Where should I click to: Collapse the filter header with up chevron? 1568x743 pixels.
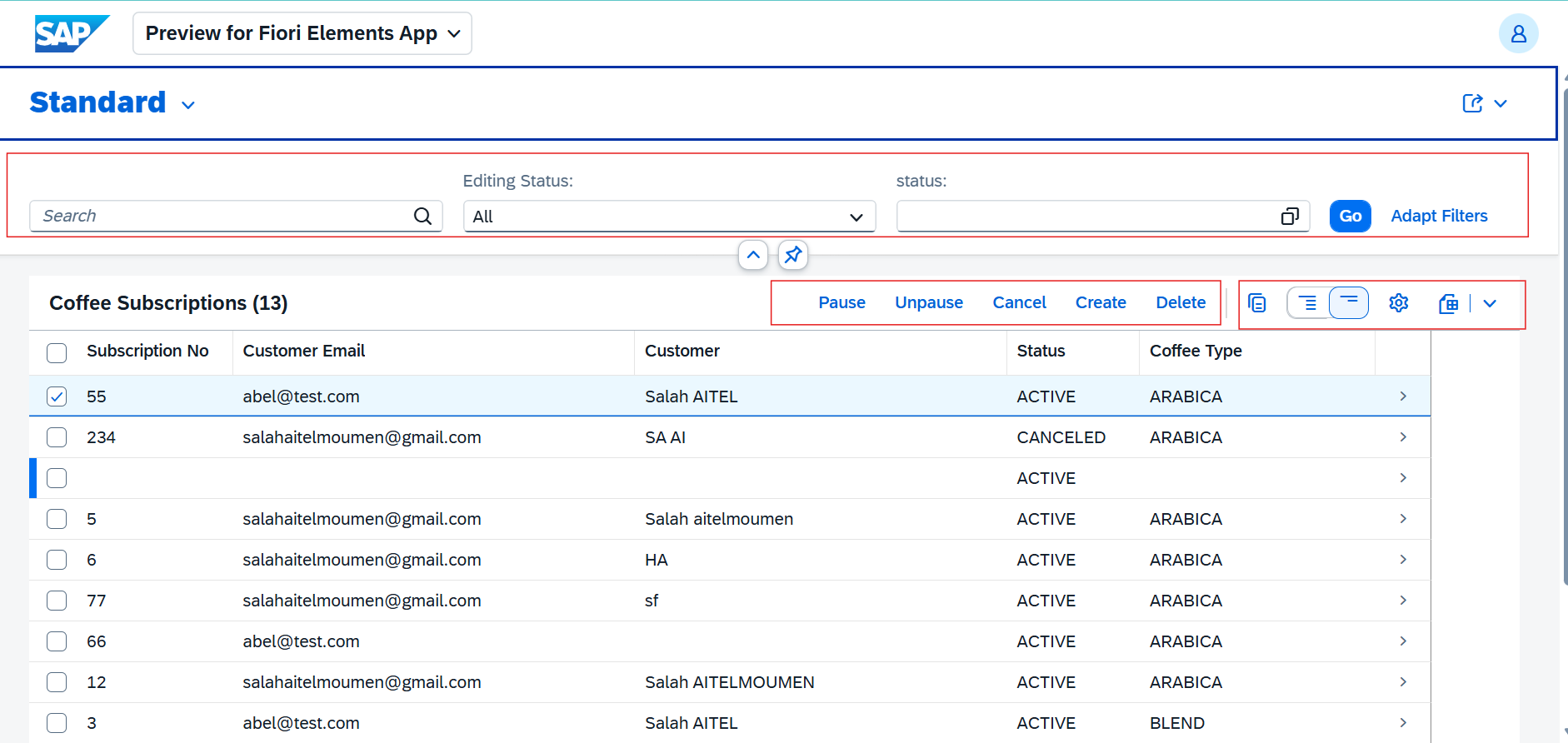[753, 255]
